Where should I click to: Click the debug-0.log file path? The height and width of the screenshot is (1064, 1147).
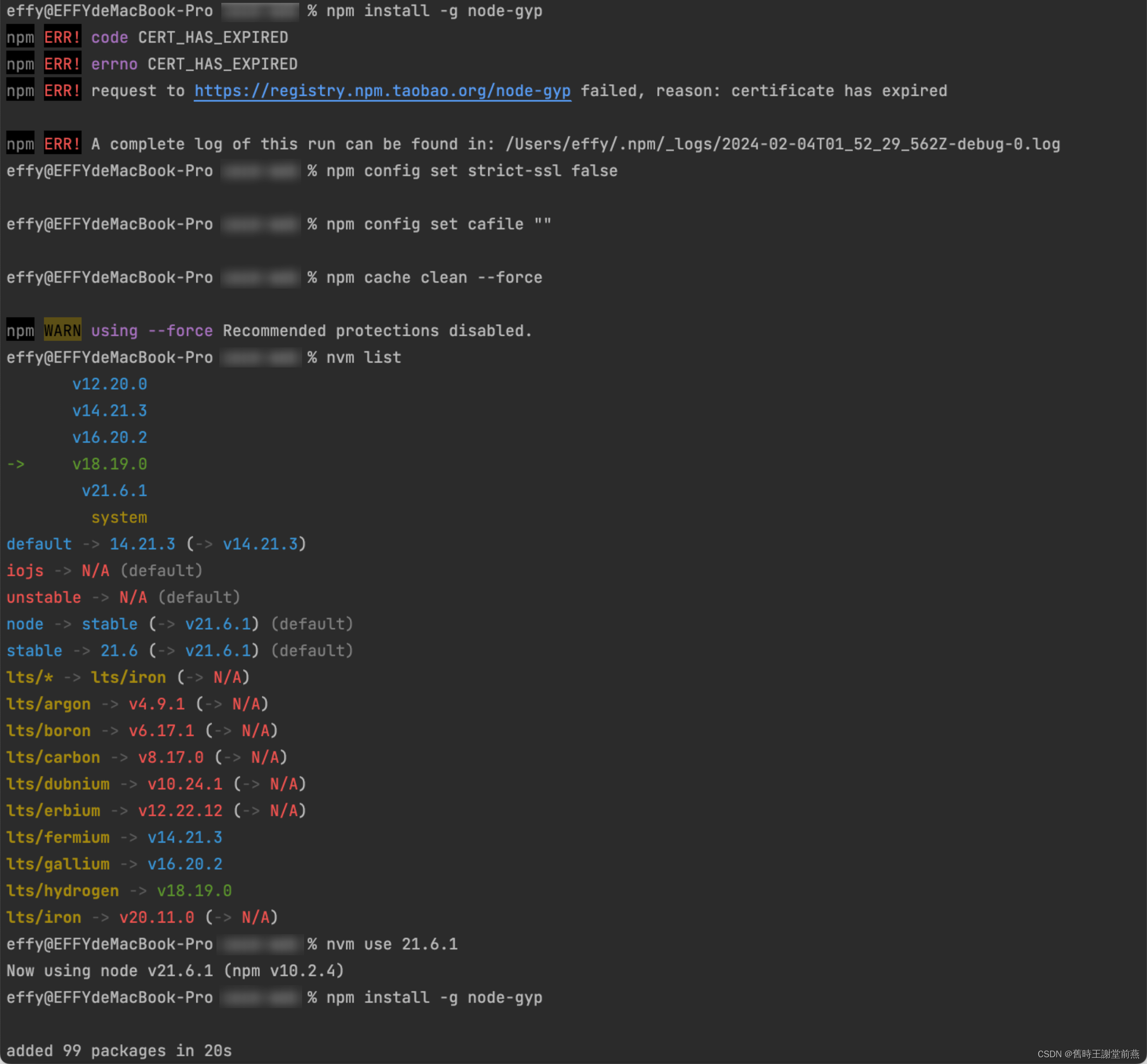click(782, 144)
